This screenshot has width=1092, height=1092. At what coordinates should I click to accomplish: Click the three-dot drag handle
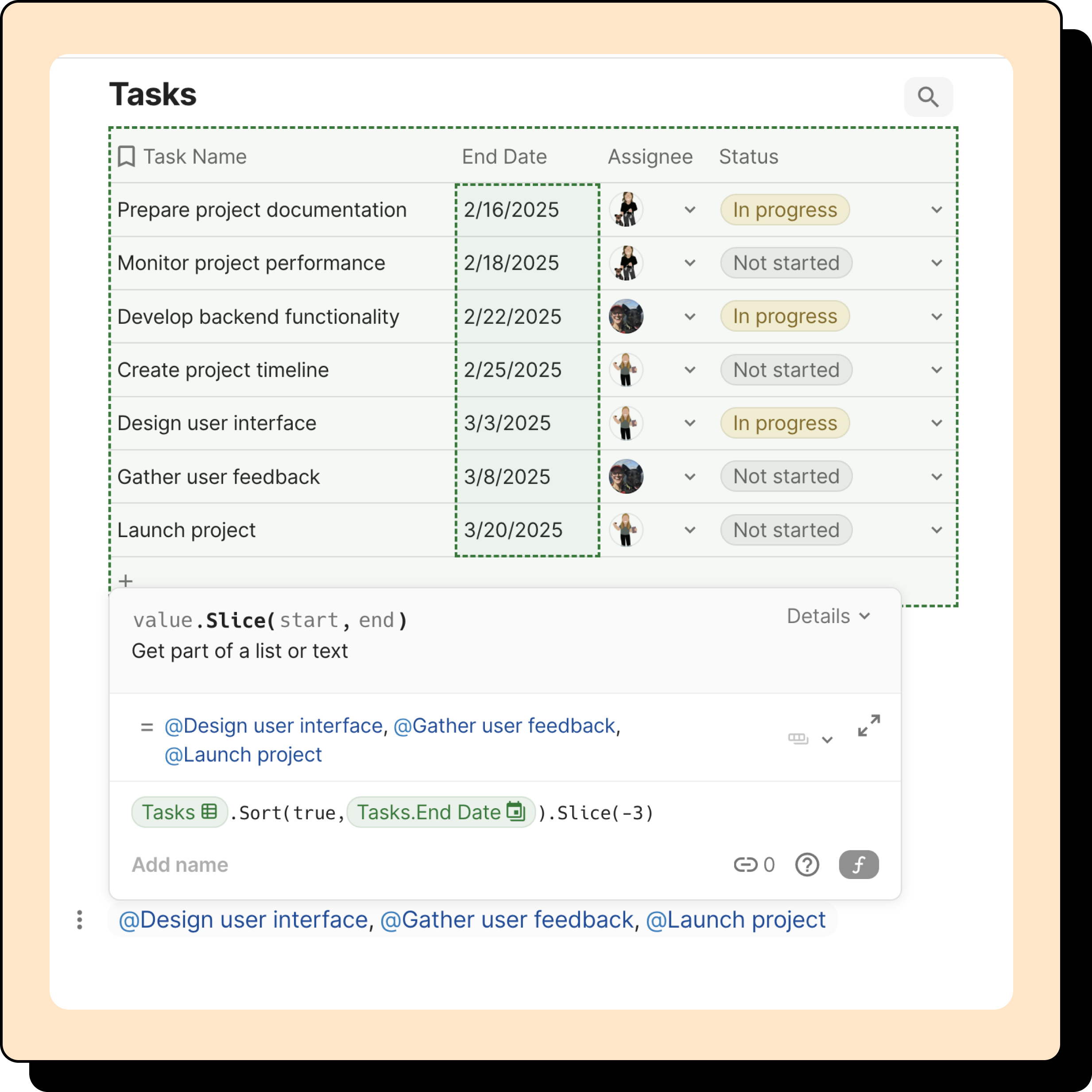pyautogui.click(x=80, y=920)
